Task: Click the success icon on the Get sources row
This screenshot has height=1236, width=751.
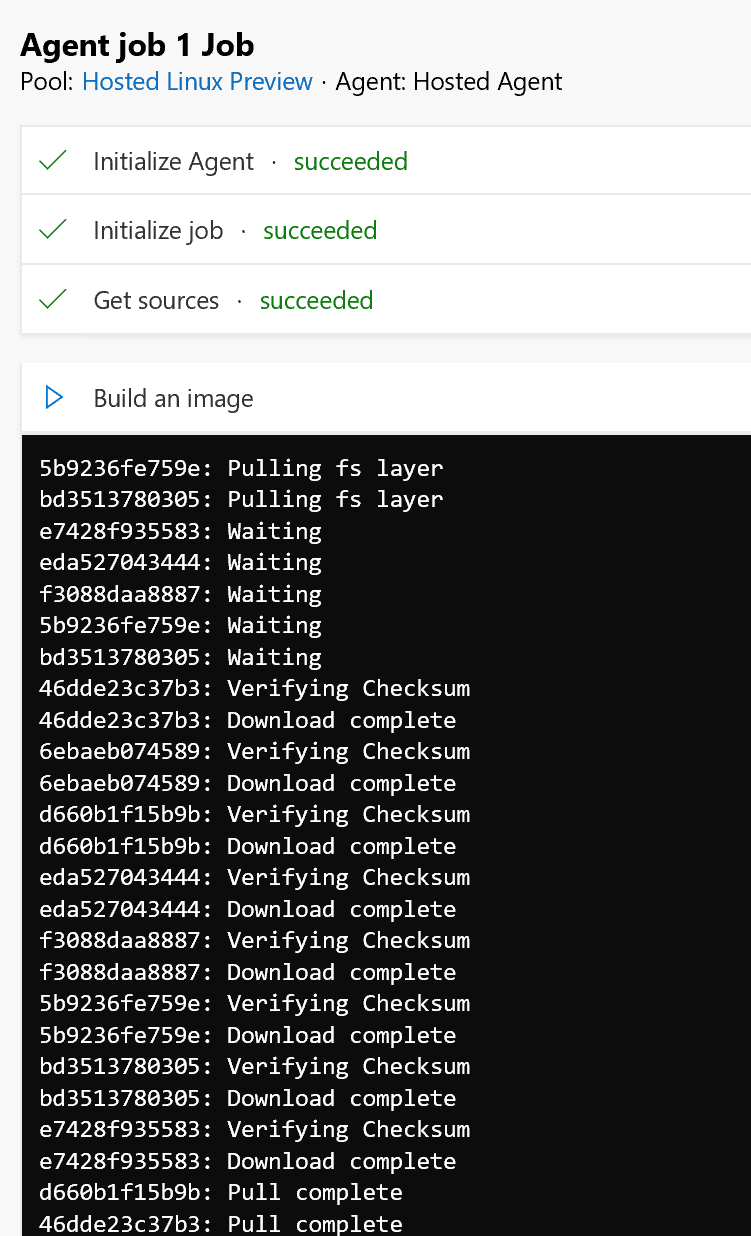Action: click(x=52, y=299)
